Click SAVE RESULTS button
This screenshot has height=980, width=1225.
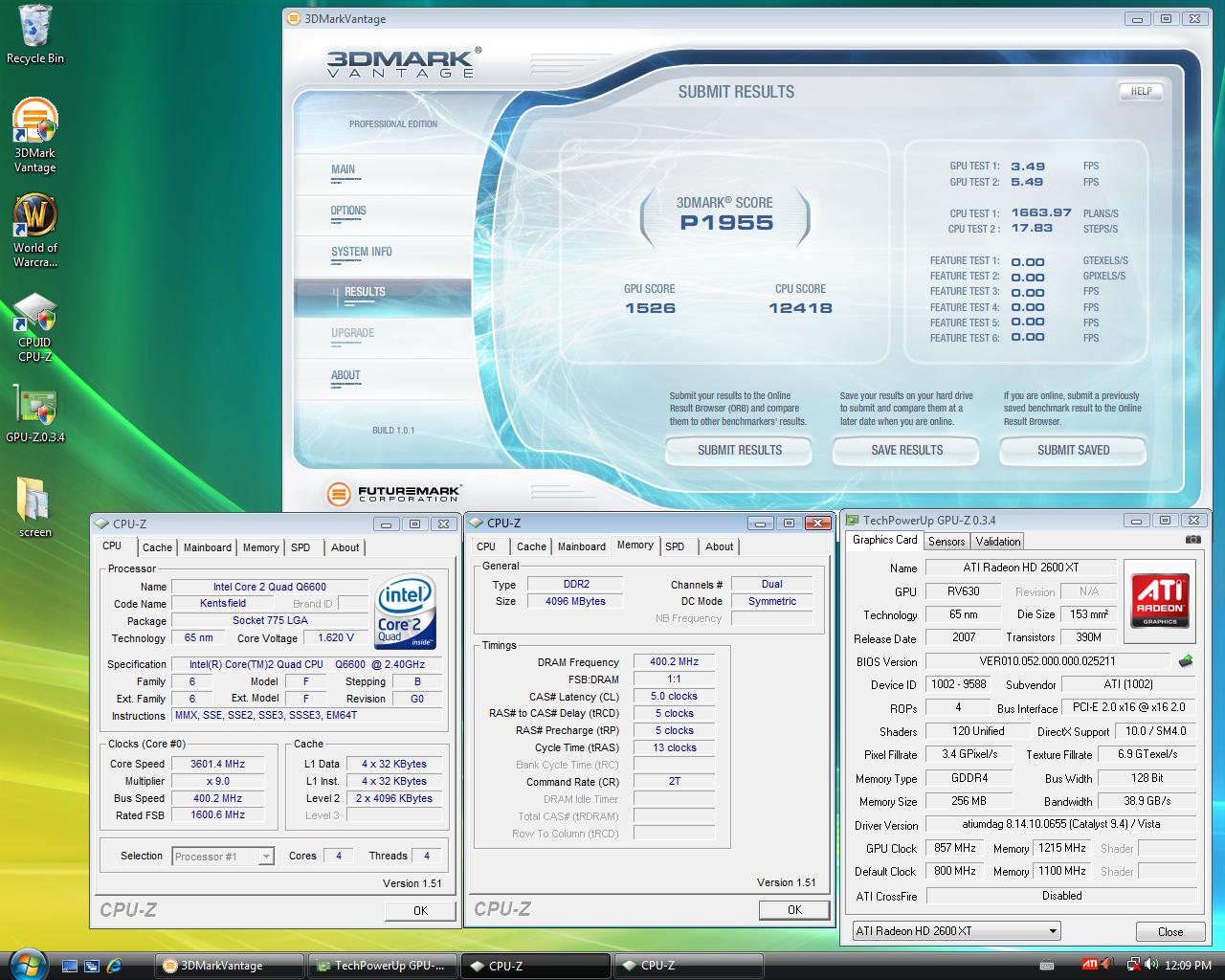[906, 450]
